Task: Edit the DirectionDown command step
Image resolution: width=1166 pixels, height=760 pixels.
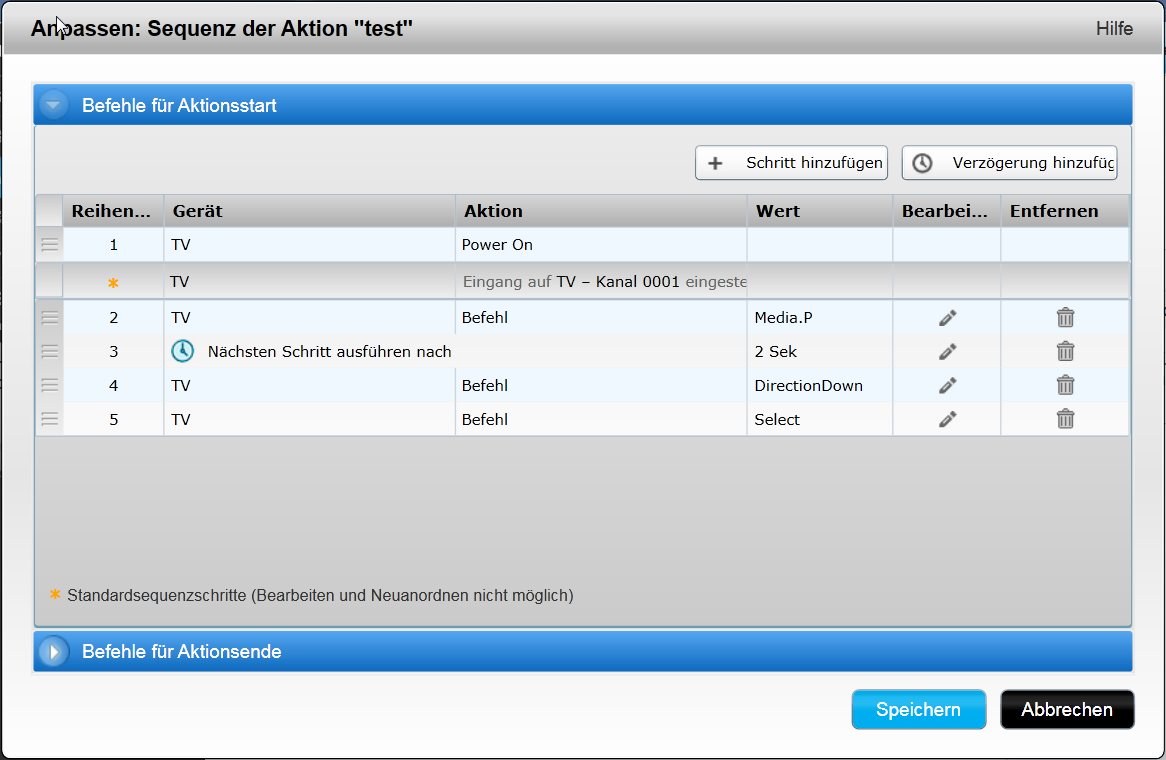Action: click(947, 386)
